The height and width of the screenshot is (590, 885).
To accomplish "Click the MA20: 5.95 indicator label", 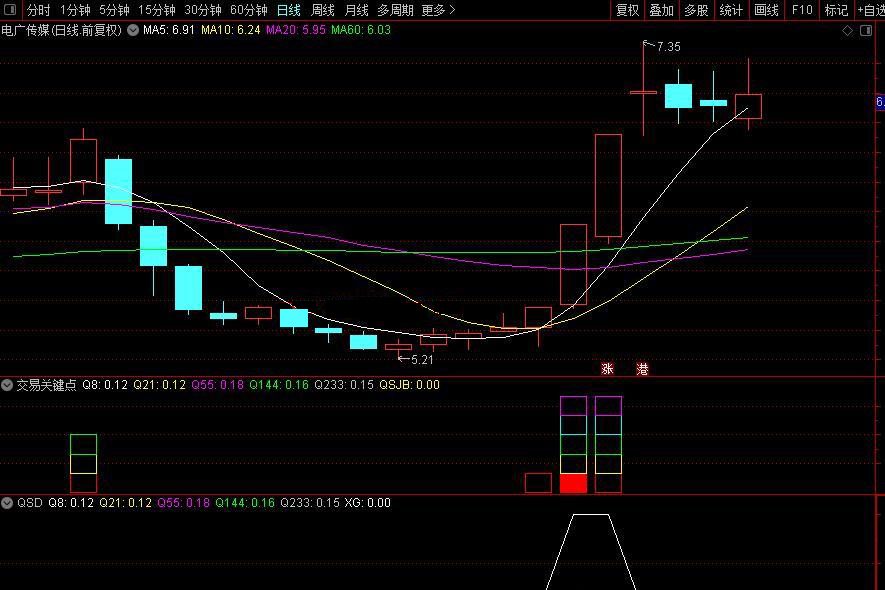I will (x=296, y=30).
